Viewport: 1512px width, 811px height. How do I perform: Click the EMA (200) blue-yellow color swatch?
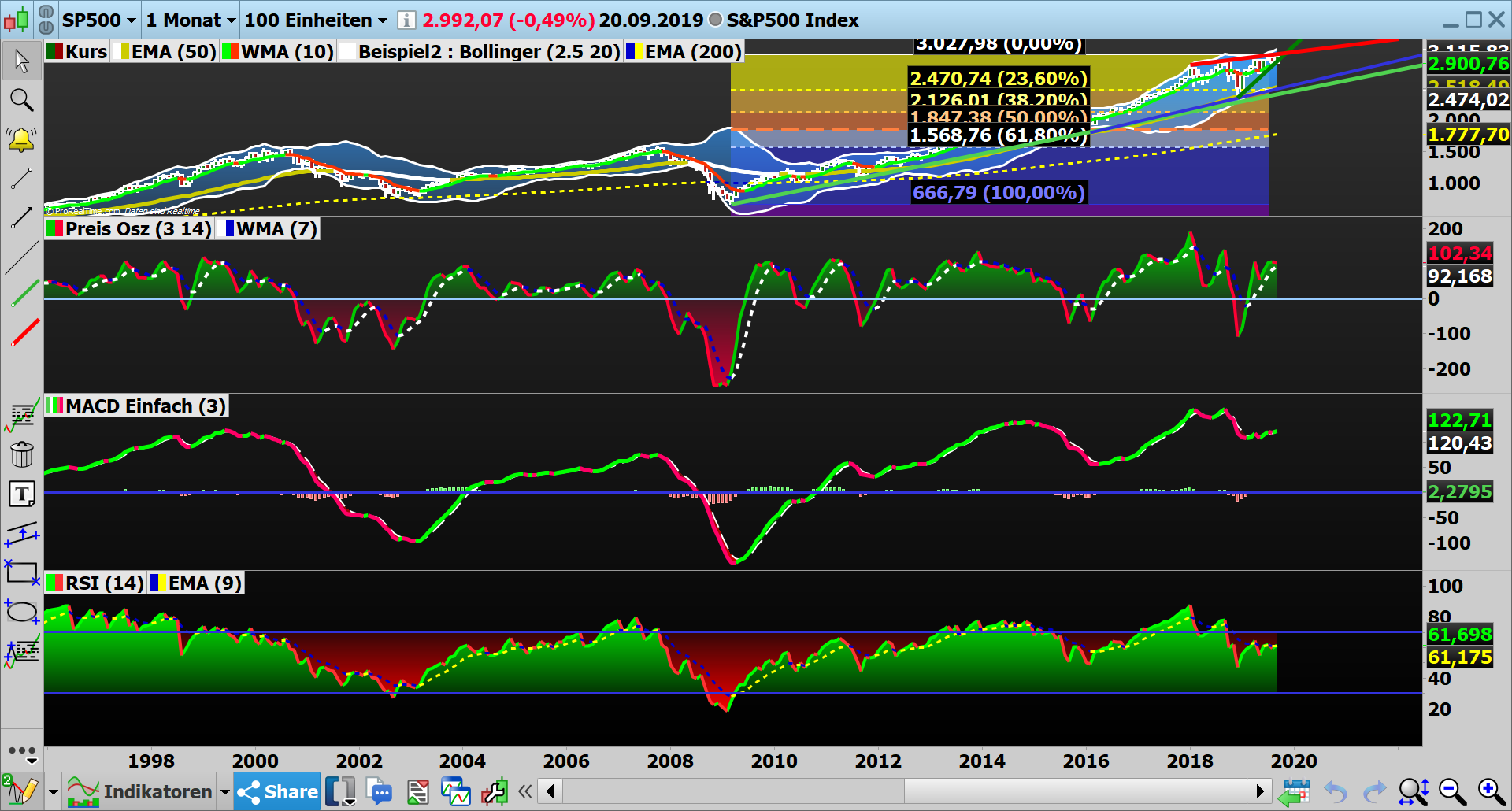pyautogui.click(x=634, y=52)
